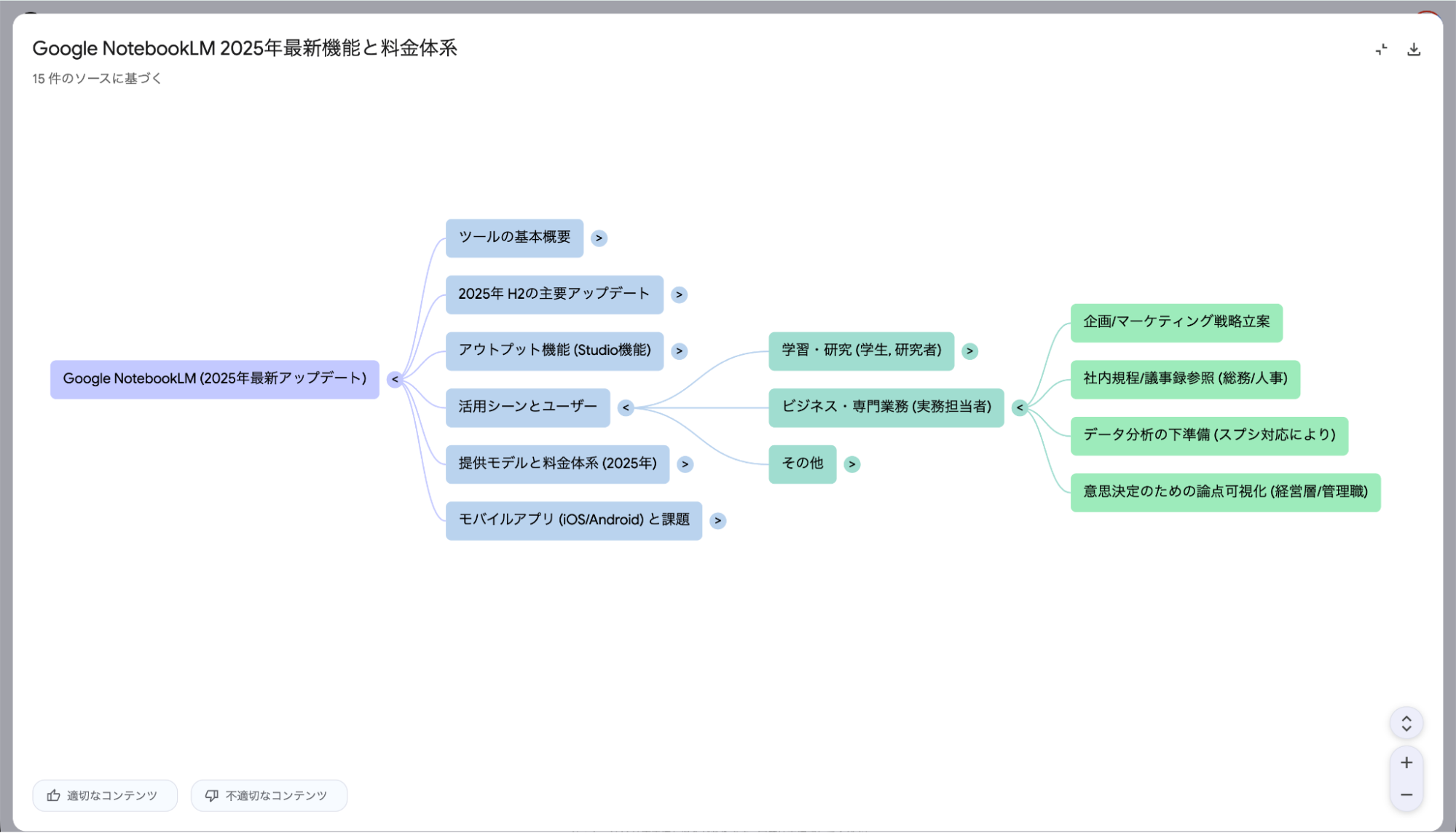Zoom in using the plus button
This screenshot has height=833, width=1456.
tap(1406, 762)
